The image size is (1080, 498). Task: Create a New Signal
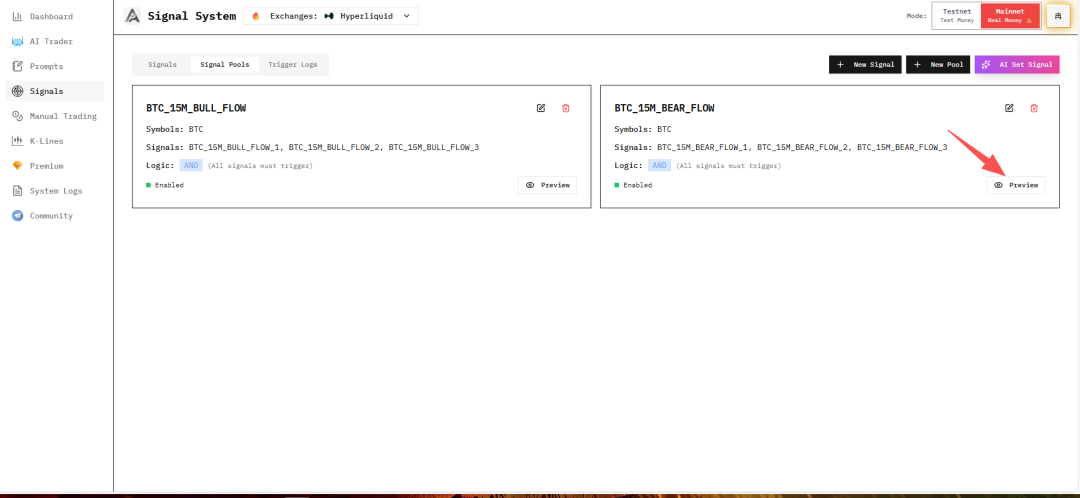pos(865,64)
